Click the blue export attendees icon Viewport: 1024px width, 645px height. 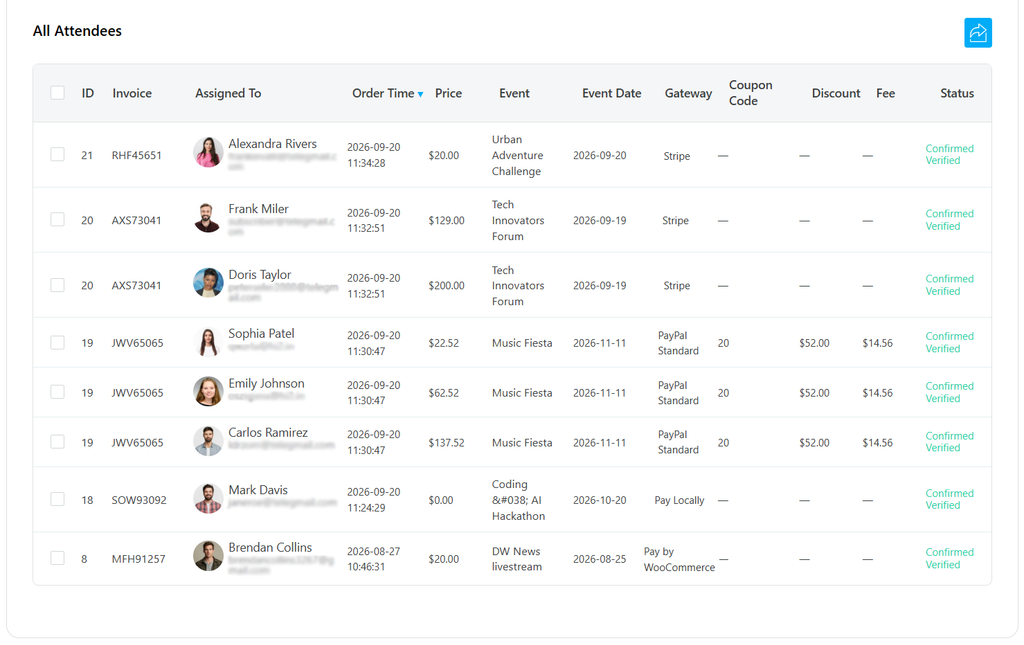point(978,33)
